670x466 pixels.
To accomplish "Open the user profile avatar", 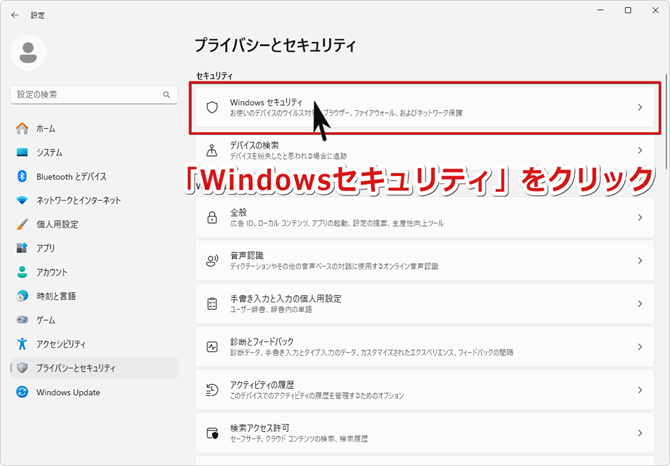I will 28,53.
